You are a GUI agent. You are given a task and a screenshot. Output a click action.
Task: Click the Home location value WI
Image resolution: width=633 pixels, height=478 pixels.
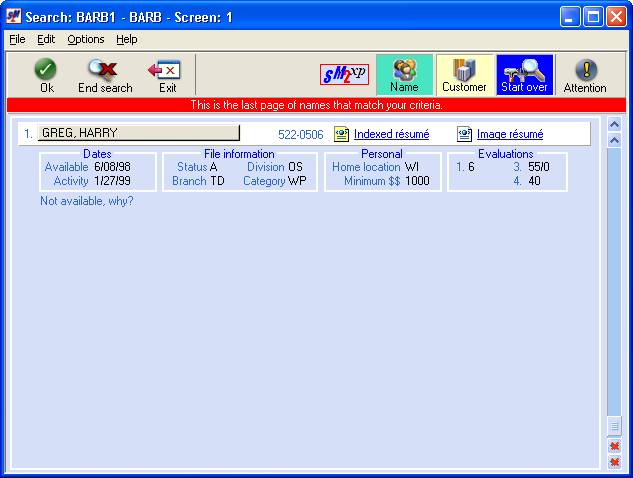pos(412,167)
